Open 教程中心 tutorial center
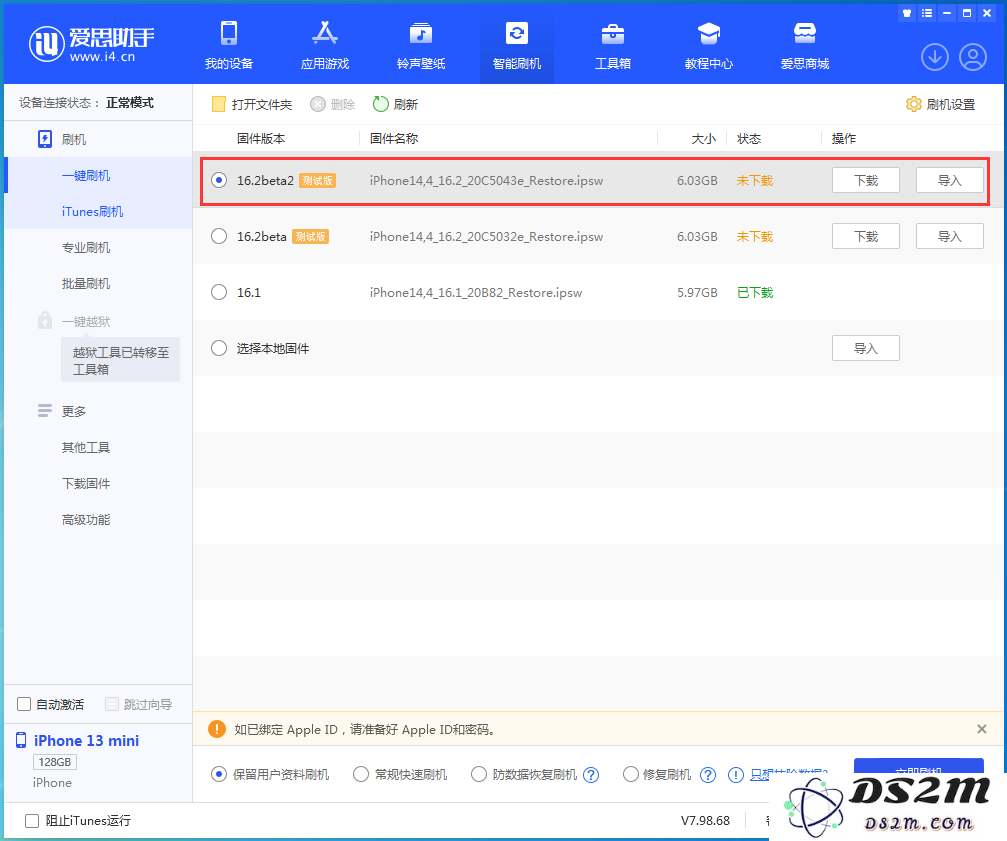Screen dimensions: 1007x841 click(708, 44)
